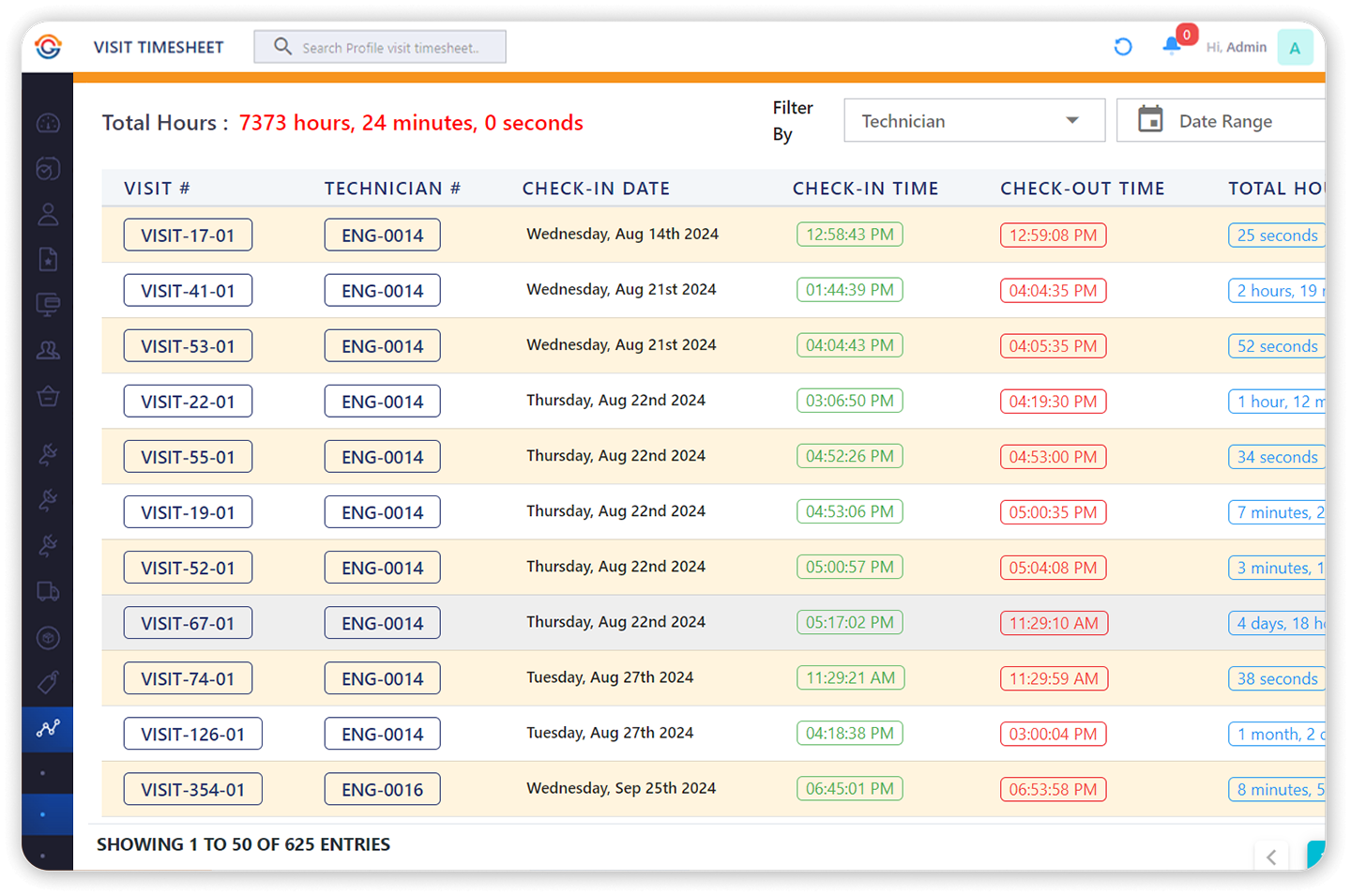Open visit VISIT-55-01

188,456
